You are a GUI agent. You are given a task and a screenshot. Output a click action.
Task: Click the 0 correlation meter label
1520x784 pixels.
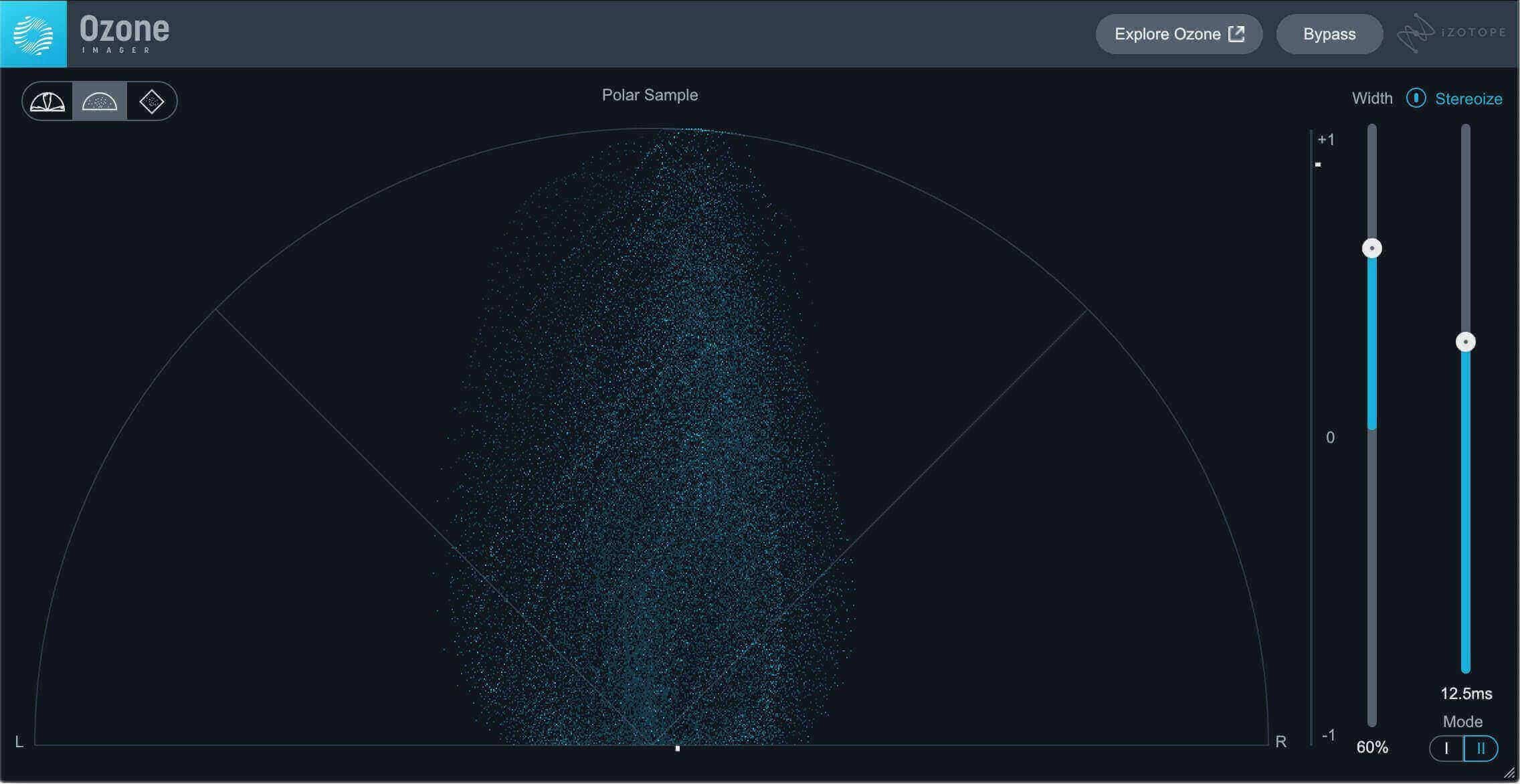[x=1330, y=437]
